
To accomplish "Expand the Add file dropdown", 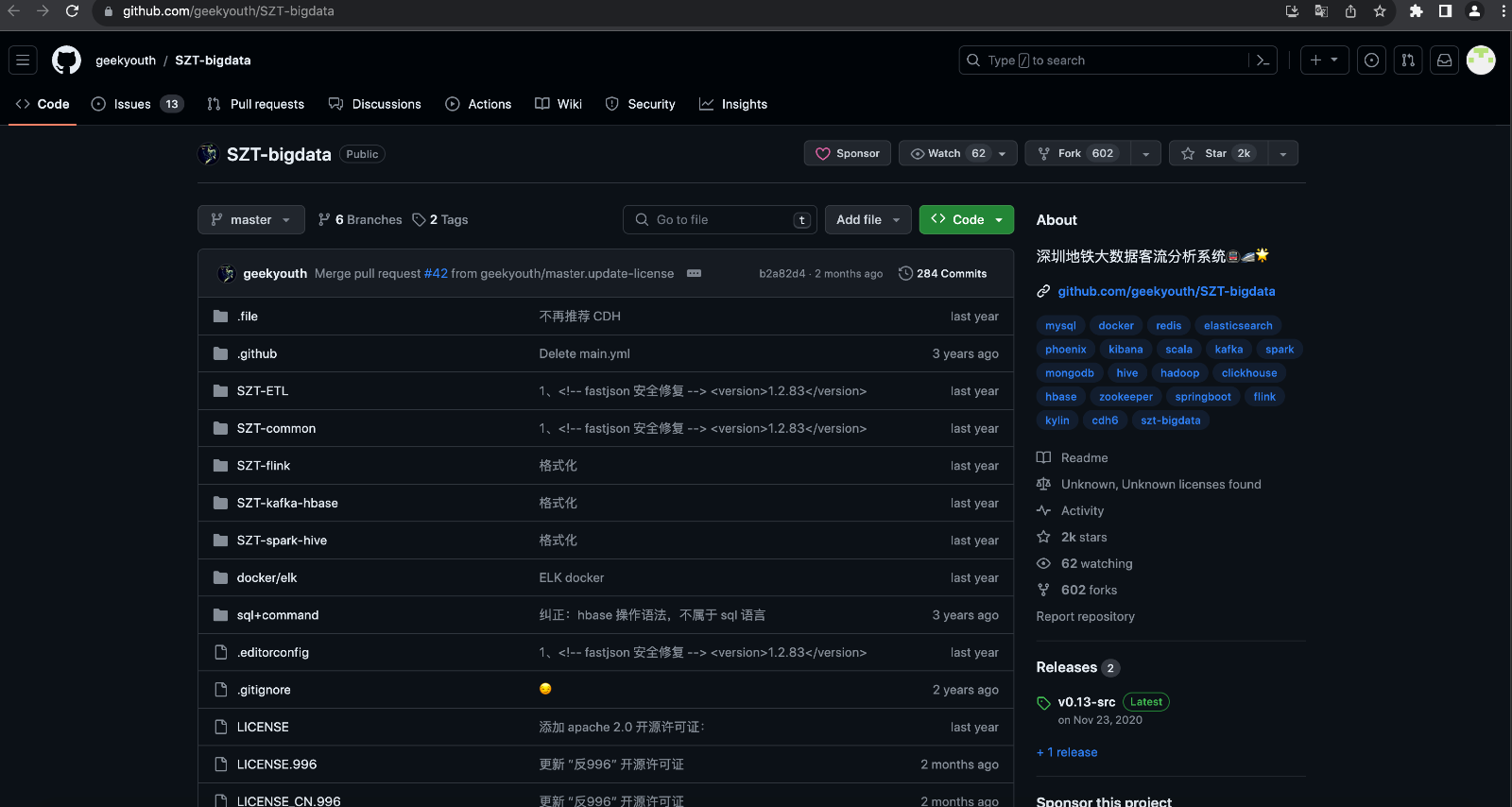I will point(868,219).
